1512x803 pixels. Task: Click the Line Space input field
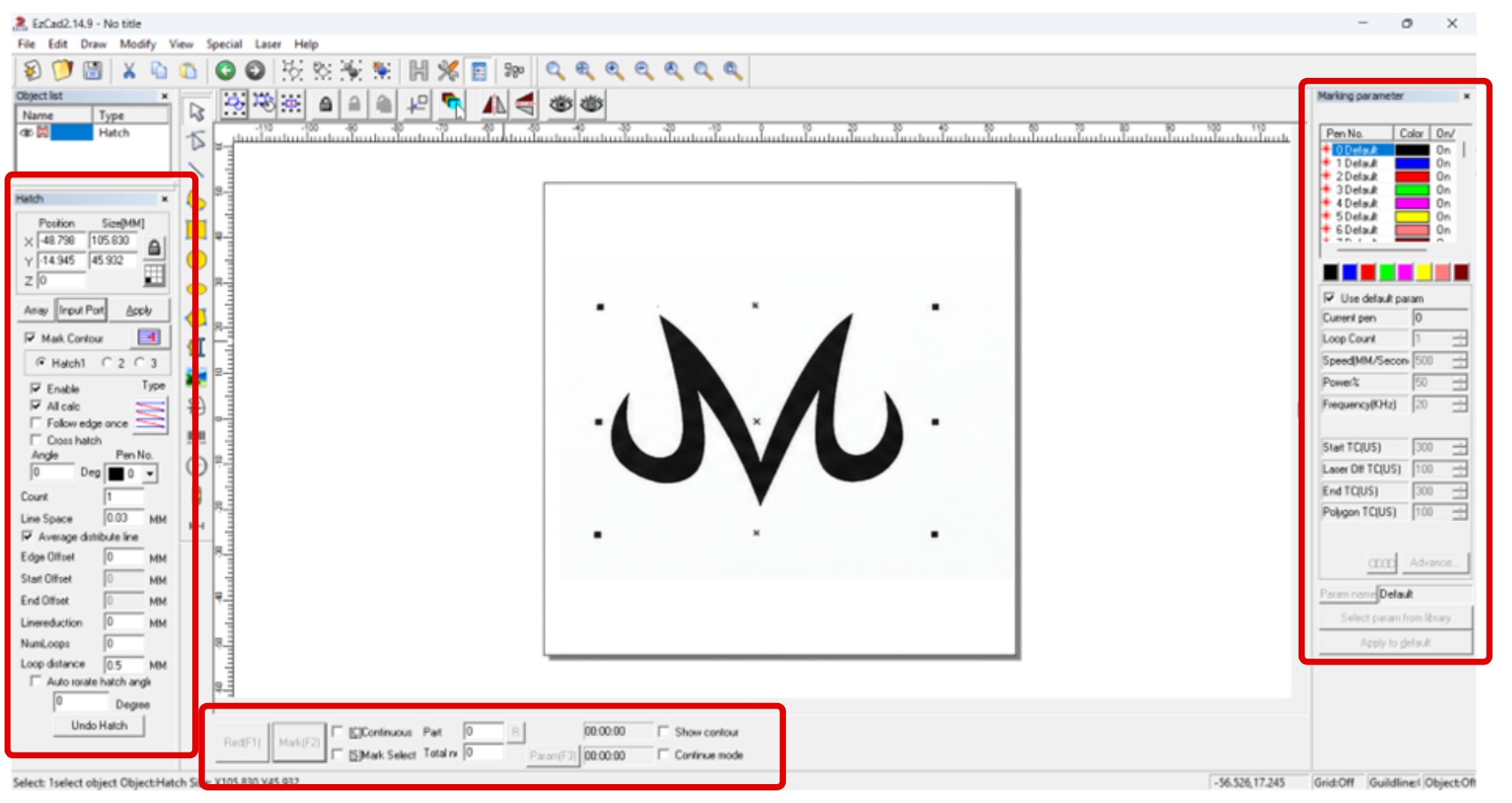[x=124, y=518]
